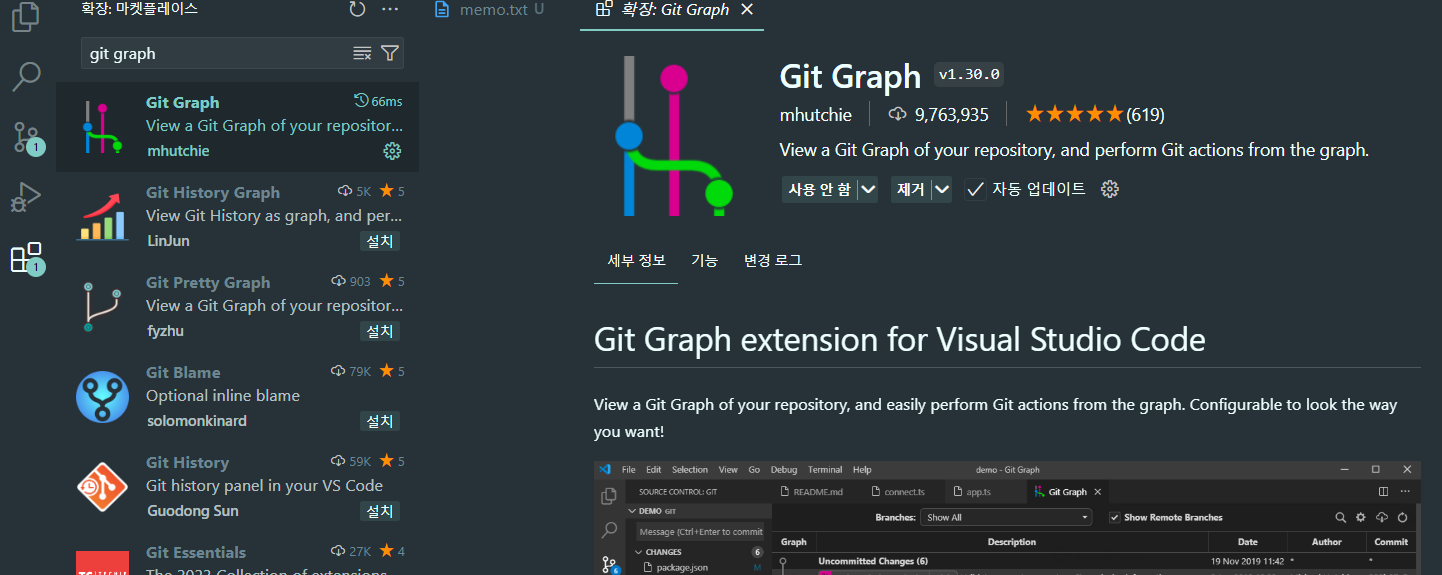Click the Git Pretty Graph extension icon
The image size is (1442, 575).
[102, 307]
